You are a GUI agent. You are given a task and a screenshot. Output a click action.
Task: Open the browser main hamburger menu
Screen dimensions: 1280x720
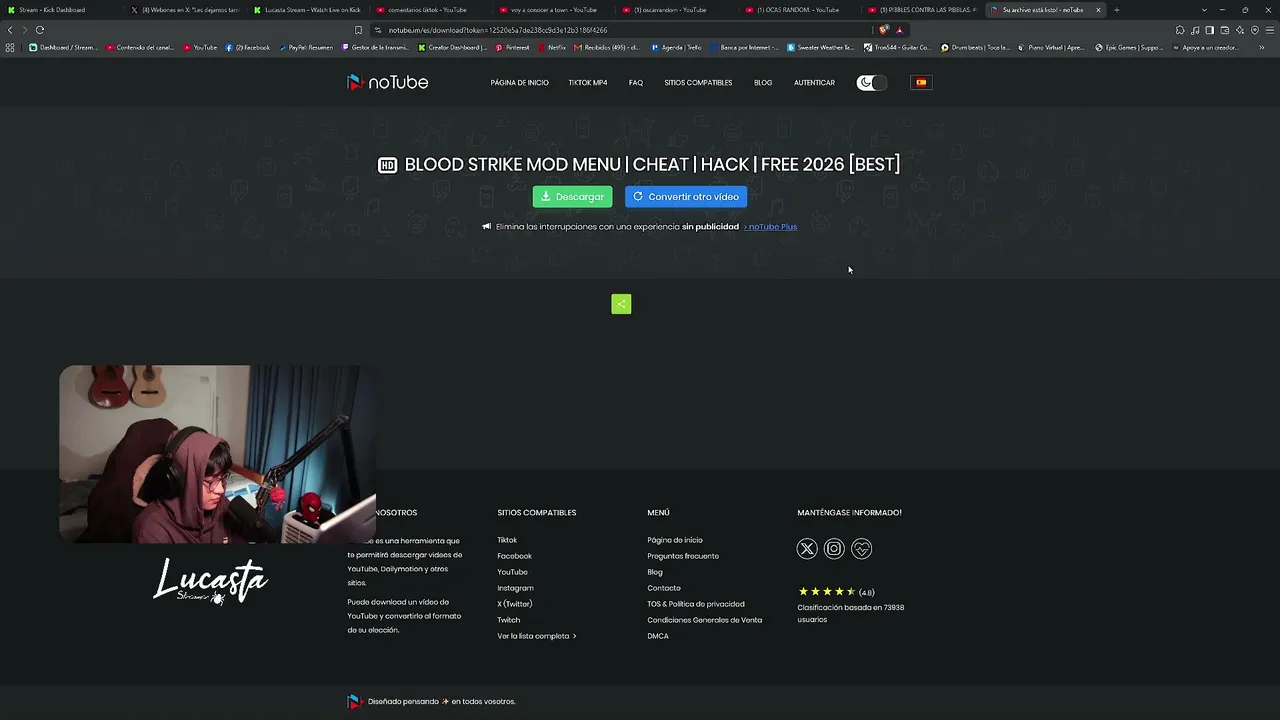[x=1270, y=30]
